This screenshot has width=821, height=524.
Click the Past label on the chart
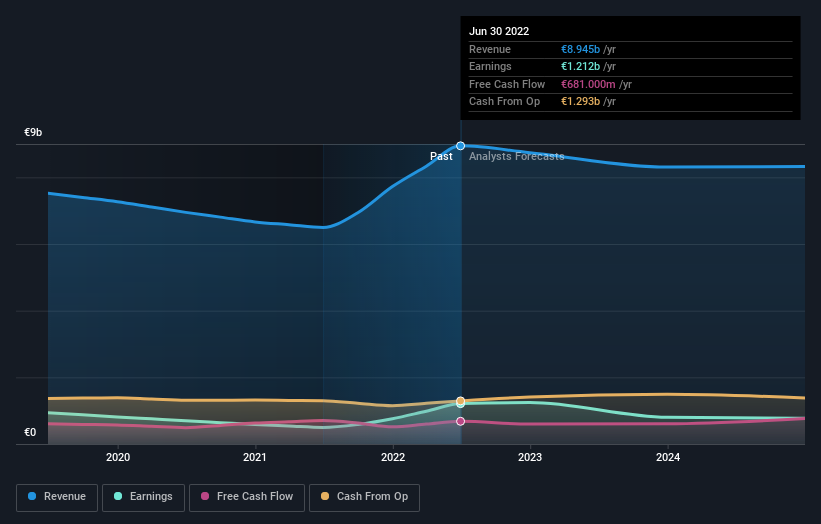pyautogui.click(x=441, y=156)
